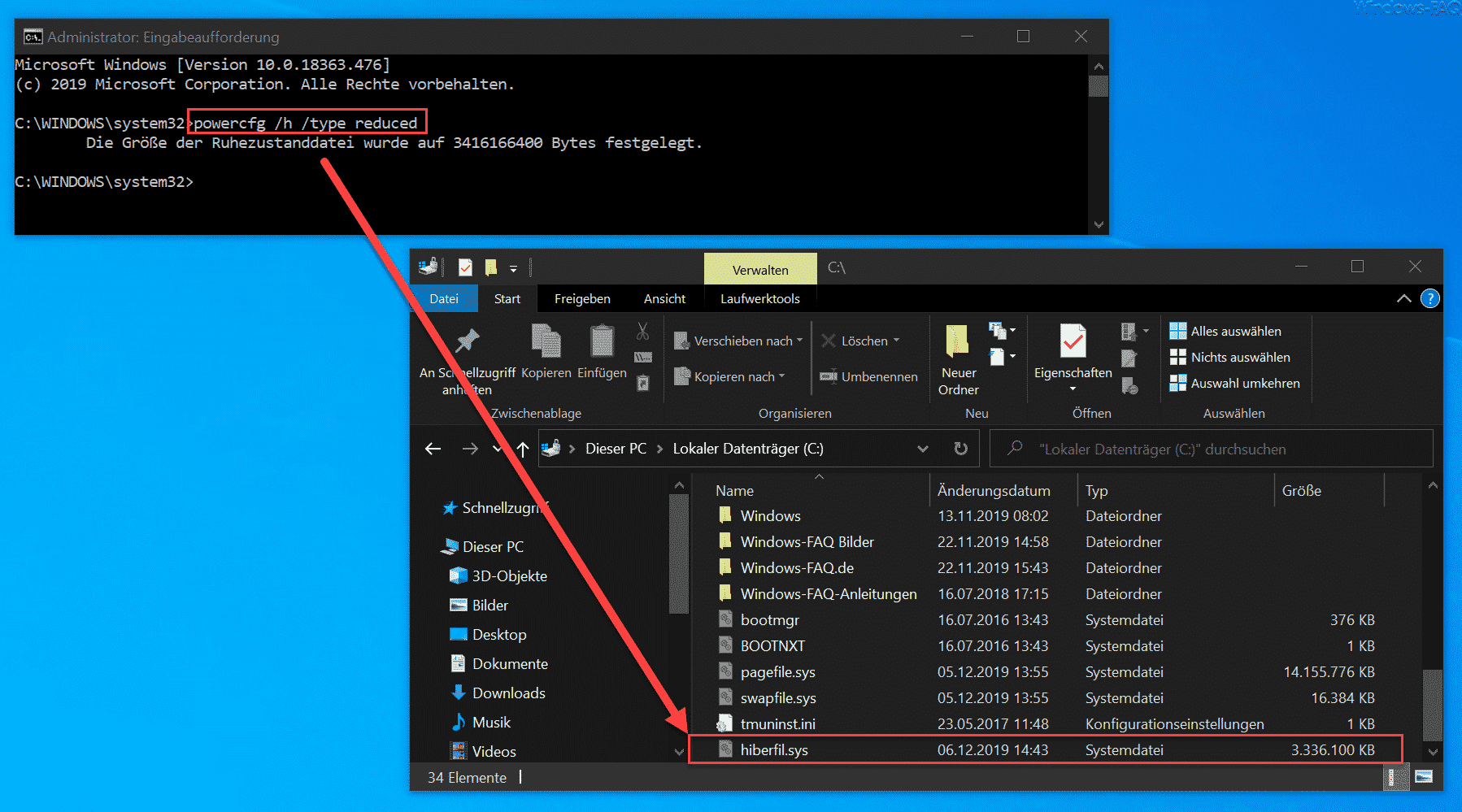1462x812 pixels.
Task: Open the Datei menu
Action: [x=444, y=298]
